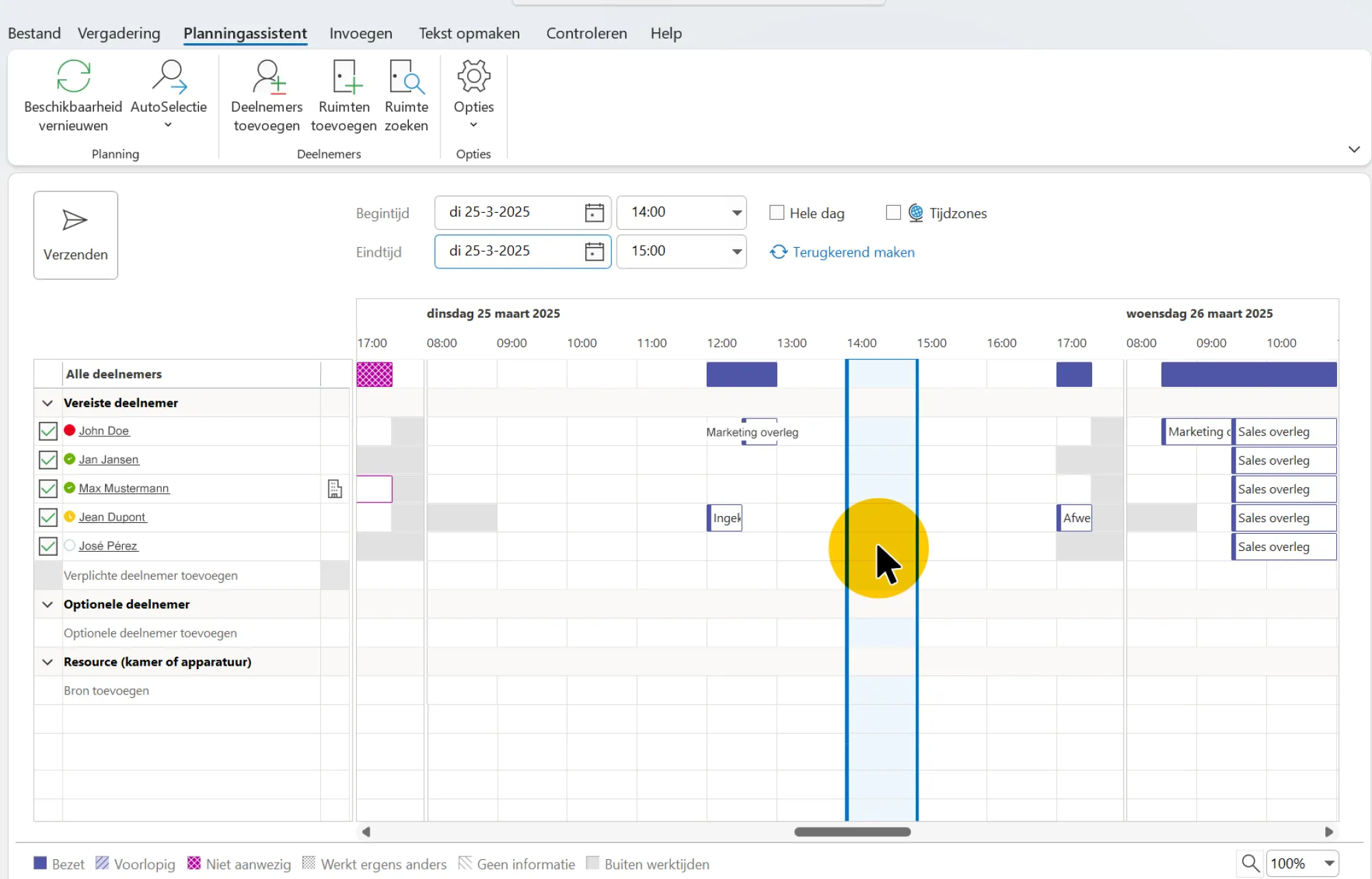Screen dimensions: 1372x879
Task: Click Beschikbaarheid vernieuwen refresh icon
Action: click(73, 77)
